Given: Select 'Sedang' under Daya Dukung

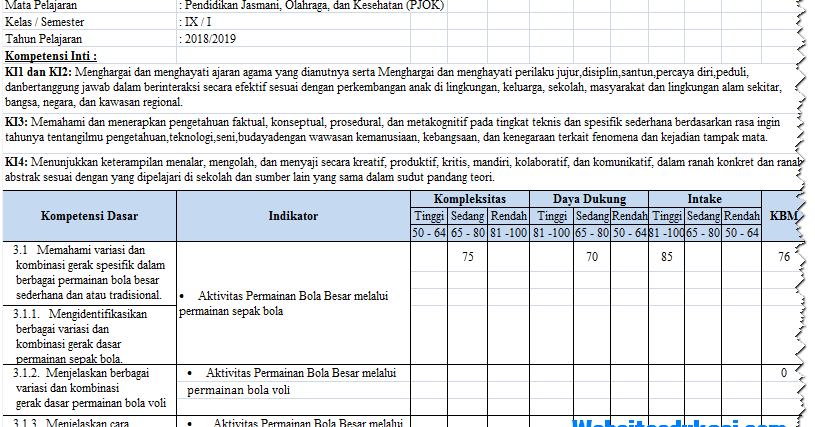Looking at the screenshot, I should 592,216.
